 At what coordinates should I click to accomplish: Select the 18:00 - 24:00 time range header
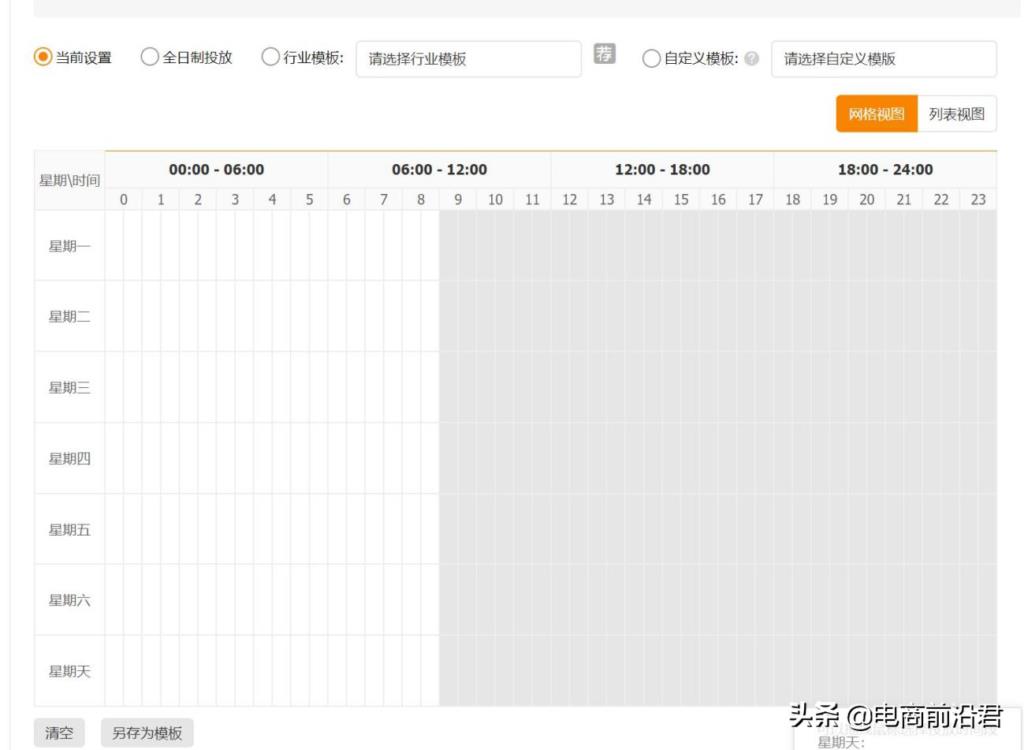point(885,170)
